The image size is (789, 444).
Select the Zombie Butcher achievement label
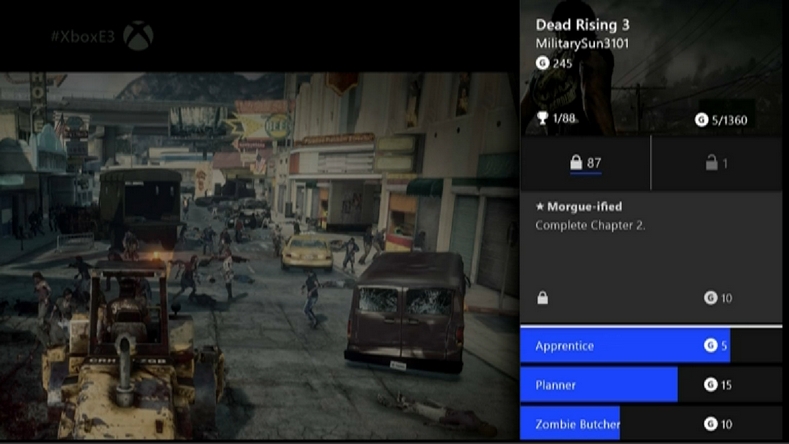point(578,424)
